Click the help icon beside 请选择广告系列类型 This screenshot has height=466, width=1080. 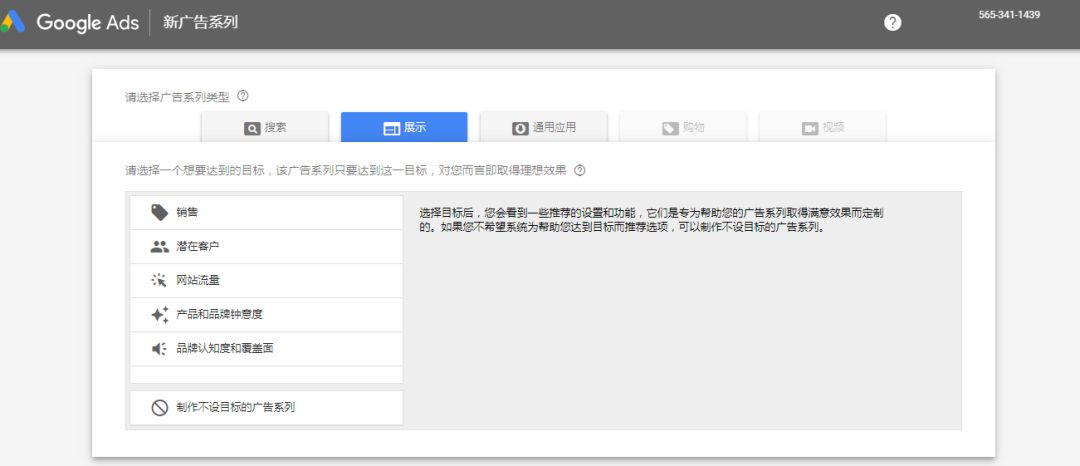tap(242, 96)
